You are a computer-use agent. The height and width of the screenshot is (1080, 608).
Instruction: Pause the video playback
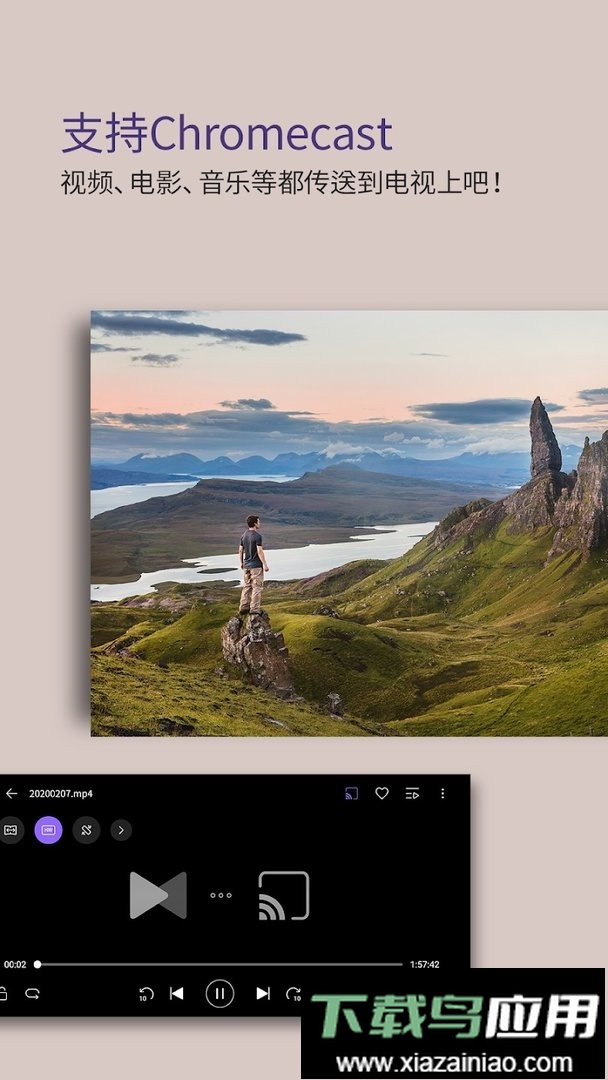pos(220,993)
